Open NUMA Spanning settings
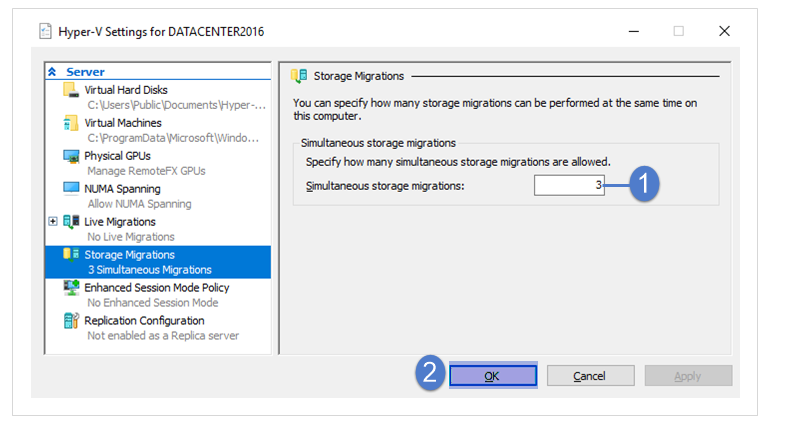This screenshot has height=438, width=789. 122,189
